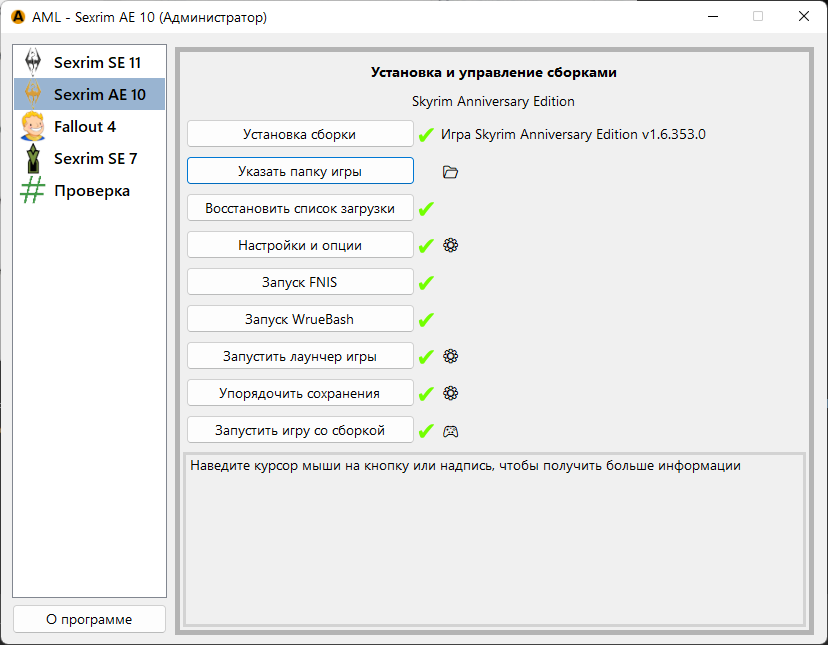Screen dimensions: 828x645
Task: Select Sexrim AE 10 in the sidebar
Action: point(99,95)
